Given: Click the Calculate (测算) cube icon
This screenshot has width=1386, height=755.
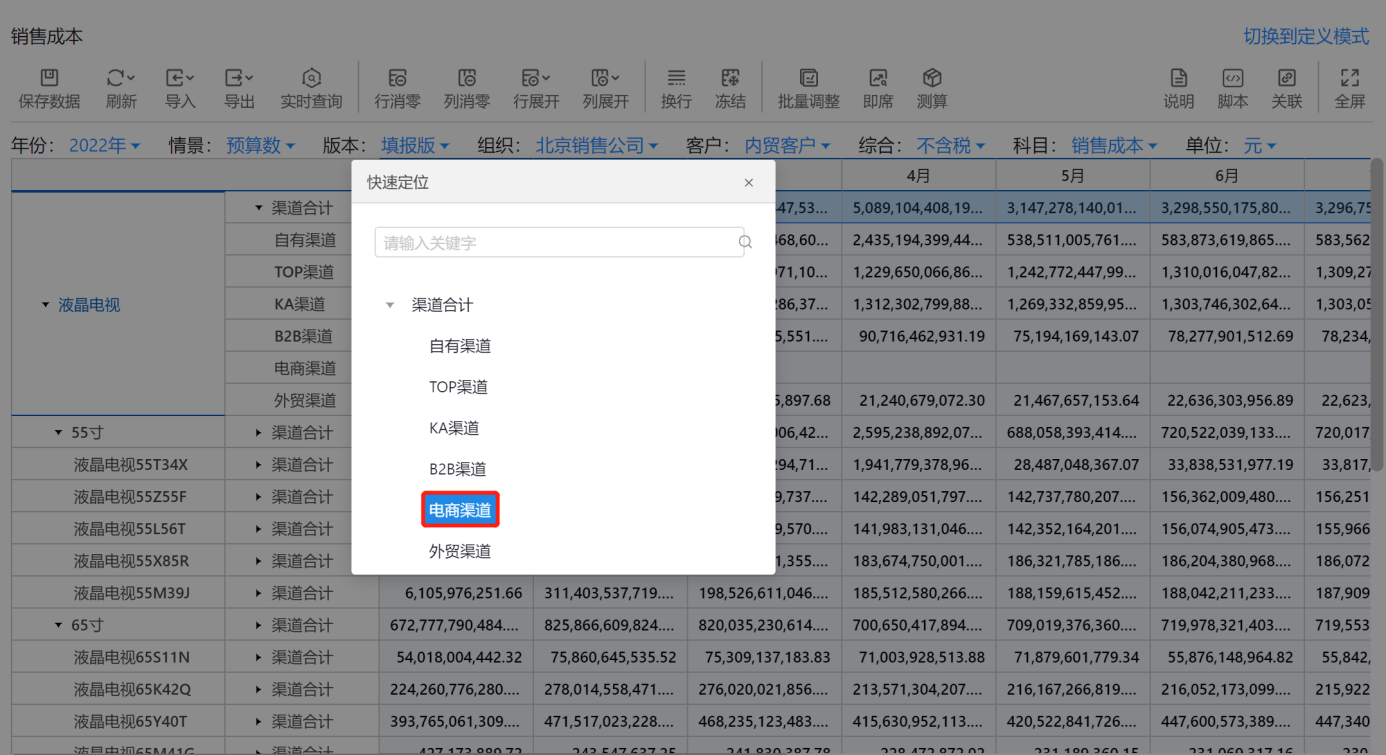Looking at the screenshot, I should [x=932, y=78].
